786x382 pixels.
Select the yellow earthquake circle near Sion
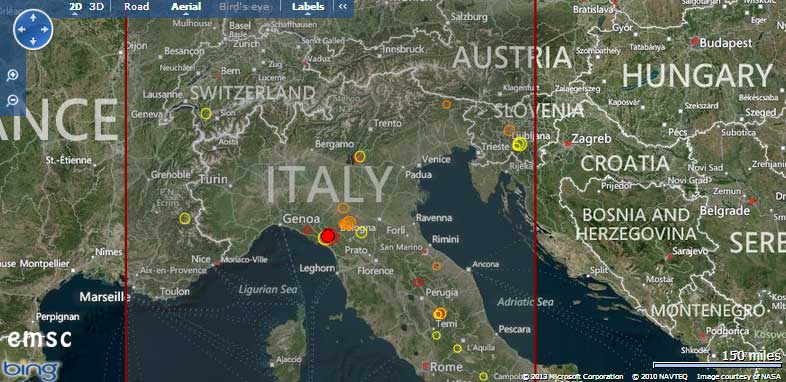206,114
